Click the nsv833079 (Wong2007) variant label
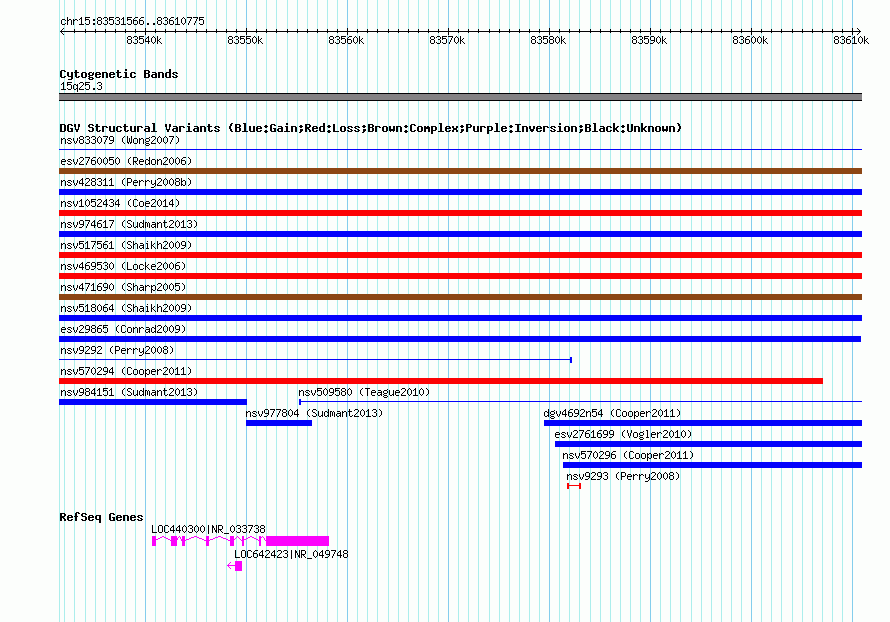Viewport: 890px width, 622px height. (x=120, y=140)
